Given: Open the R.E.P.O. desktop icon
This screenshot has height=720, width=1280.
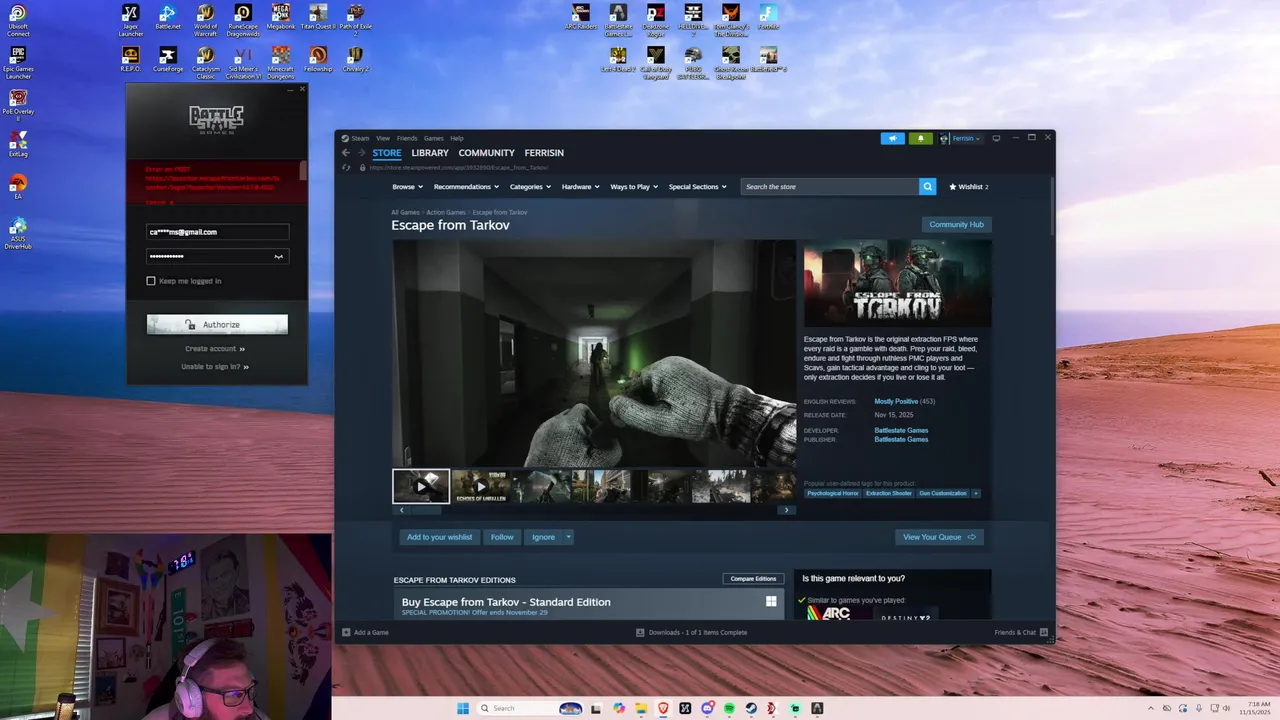Looking at the screenshot, I should (131, 60).
